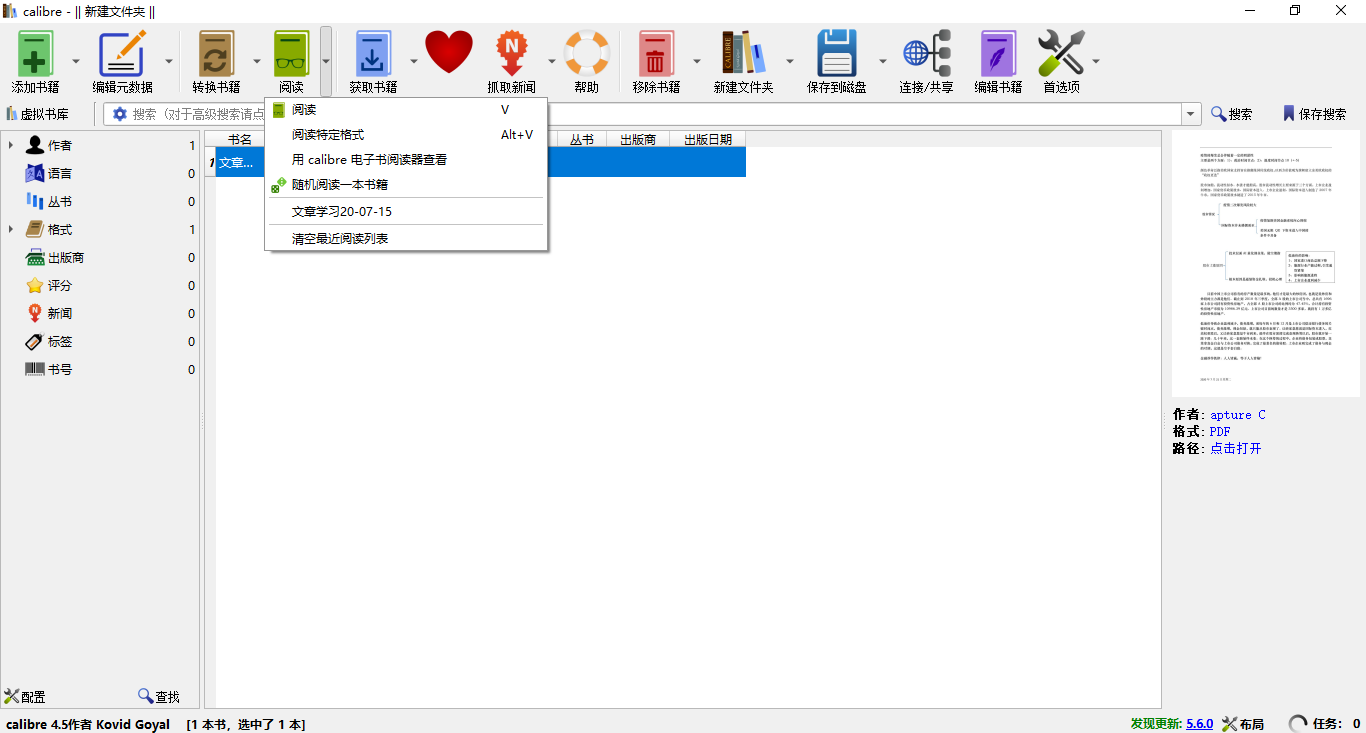The image size is (1366, 733).
Task: Open the 帮助 (Help) lifebuoy icon
Action: coord(587,53)
